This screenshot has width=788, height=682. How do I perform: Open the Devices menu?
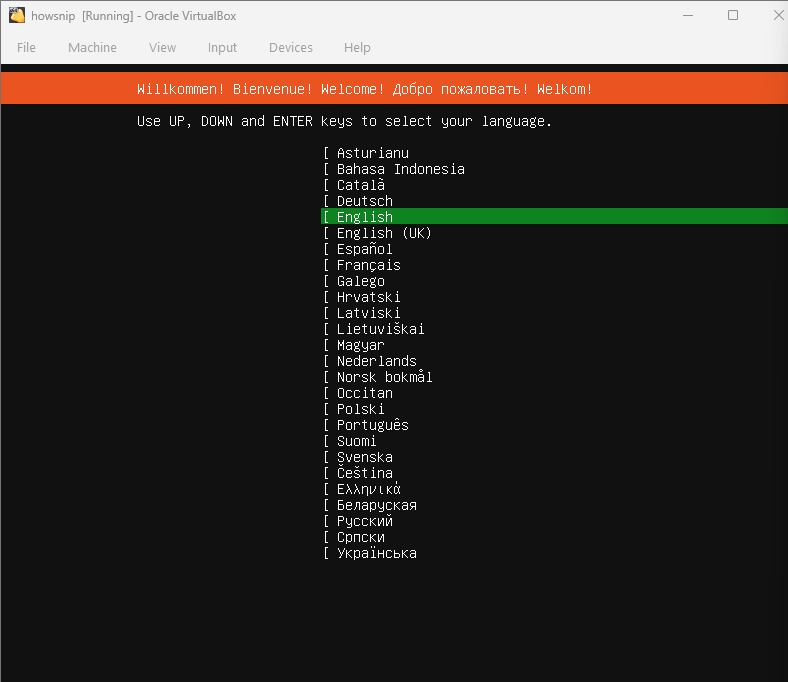click(290, 48)
